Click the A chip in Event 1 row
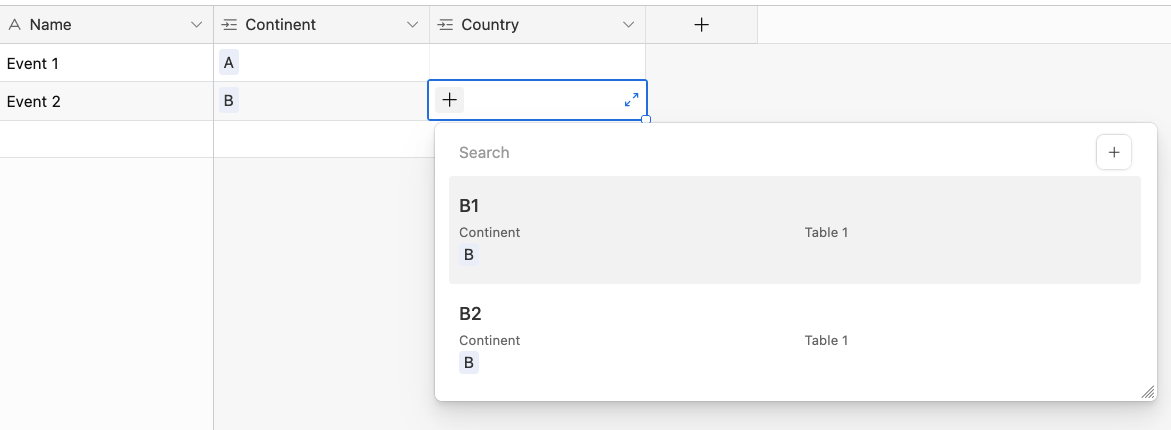Viewport: 1171px width, 430px height. pyautogui.click(x=229, y=63)
